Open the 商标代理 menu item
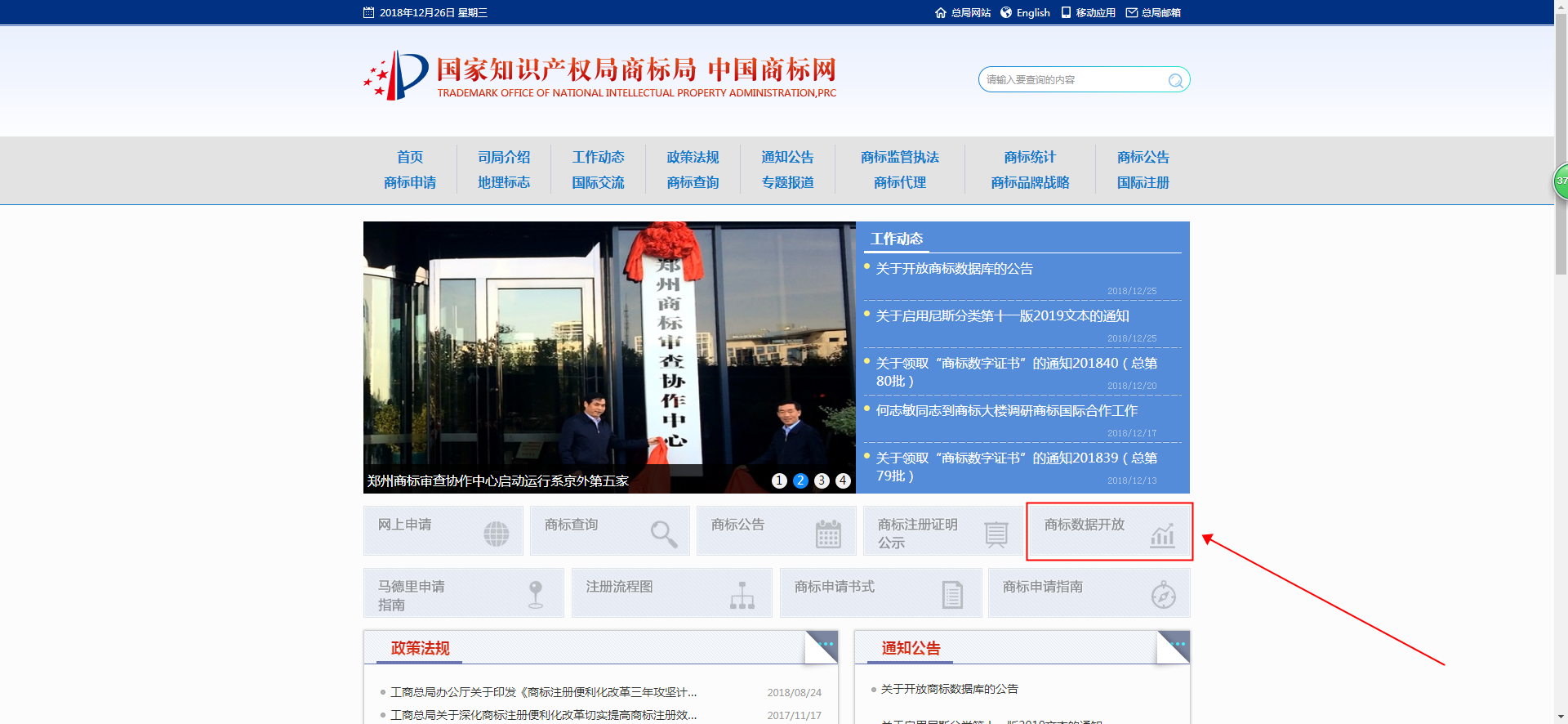 click(x=900, y=182)
